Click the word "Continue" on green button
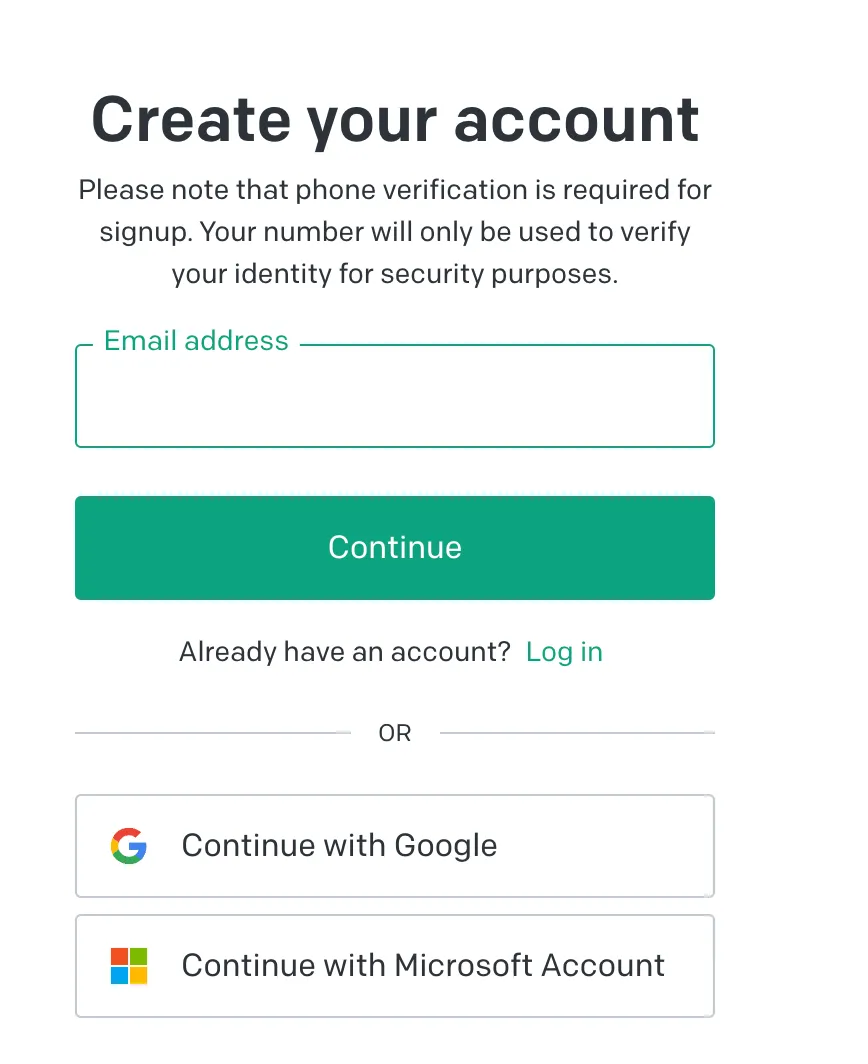868x1064 pixels. tap(394, 548)
